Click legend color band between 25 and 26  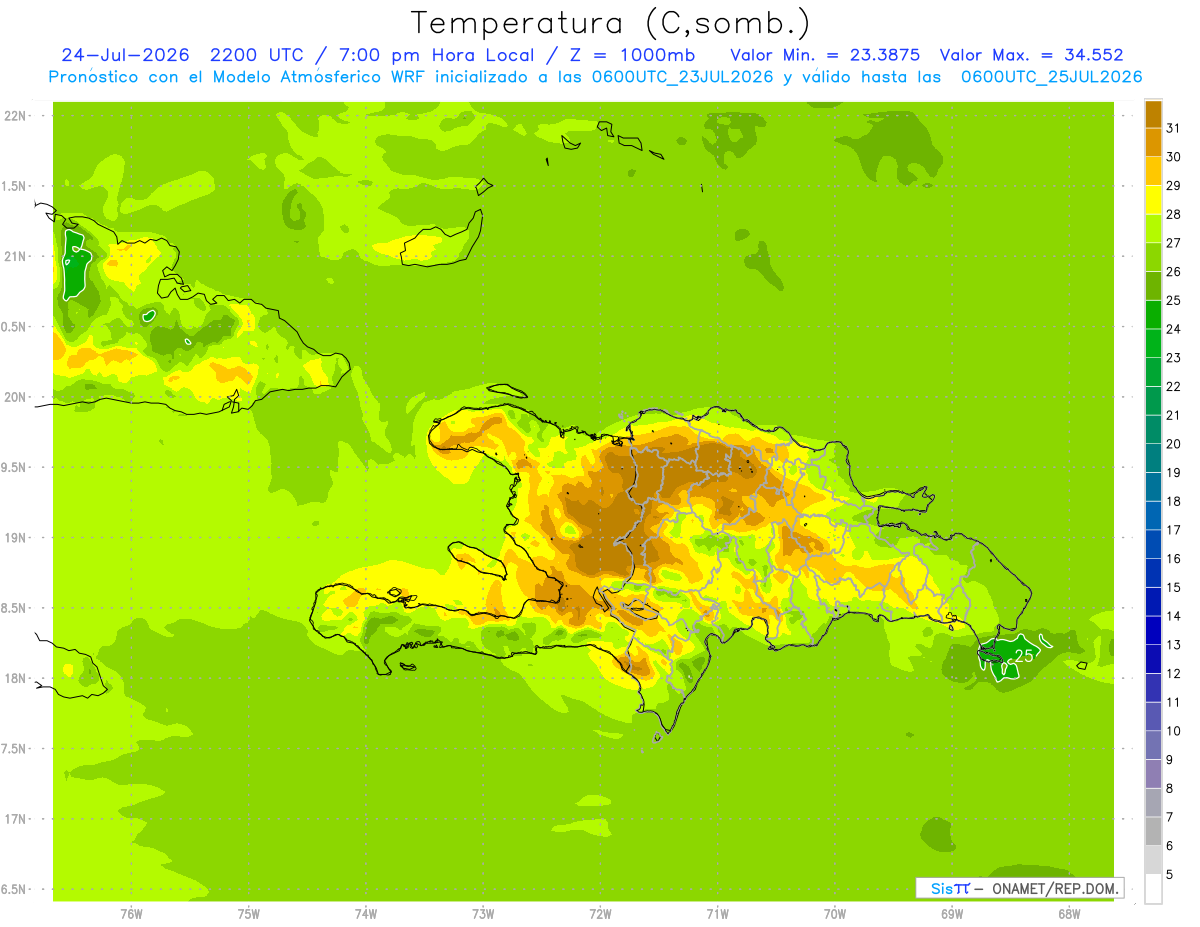[x=1153, y=285]
